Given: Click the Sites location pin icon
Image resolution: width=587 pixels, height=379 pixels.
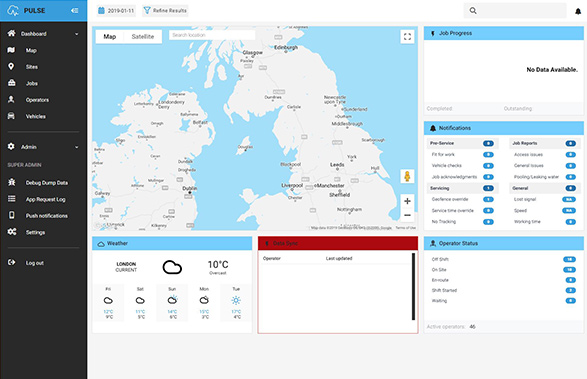Looking at the screenshot, I should click(x=11, y=66).
